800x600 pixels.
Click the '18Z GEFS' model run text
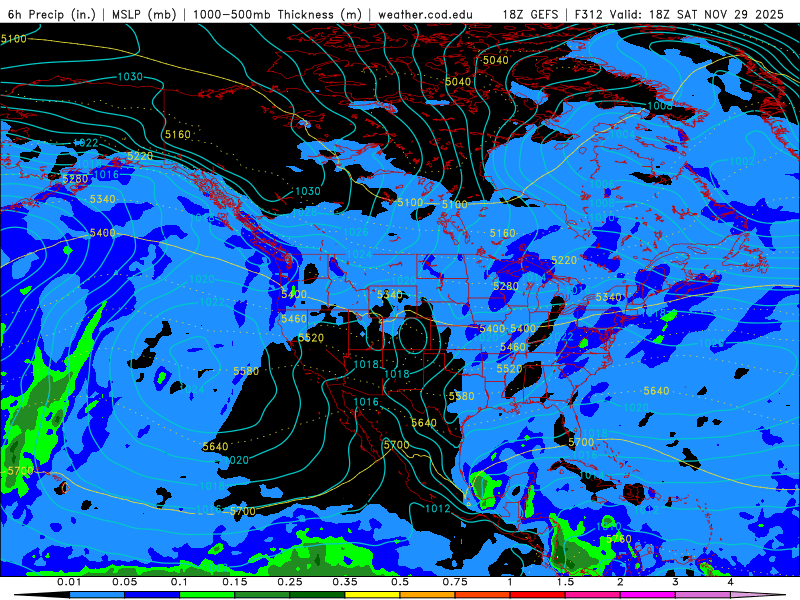point(531,14)
